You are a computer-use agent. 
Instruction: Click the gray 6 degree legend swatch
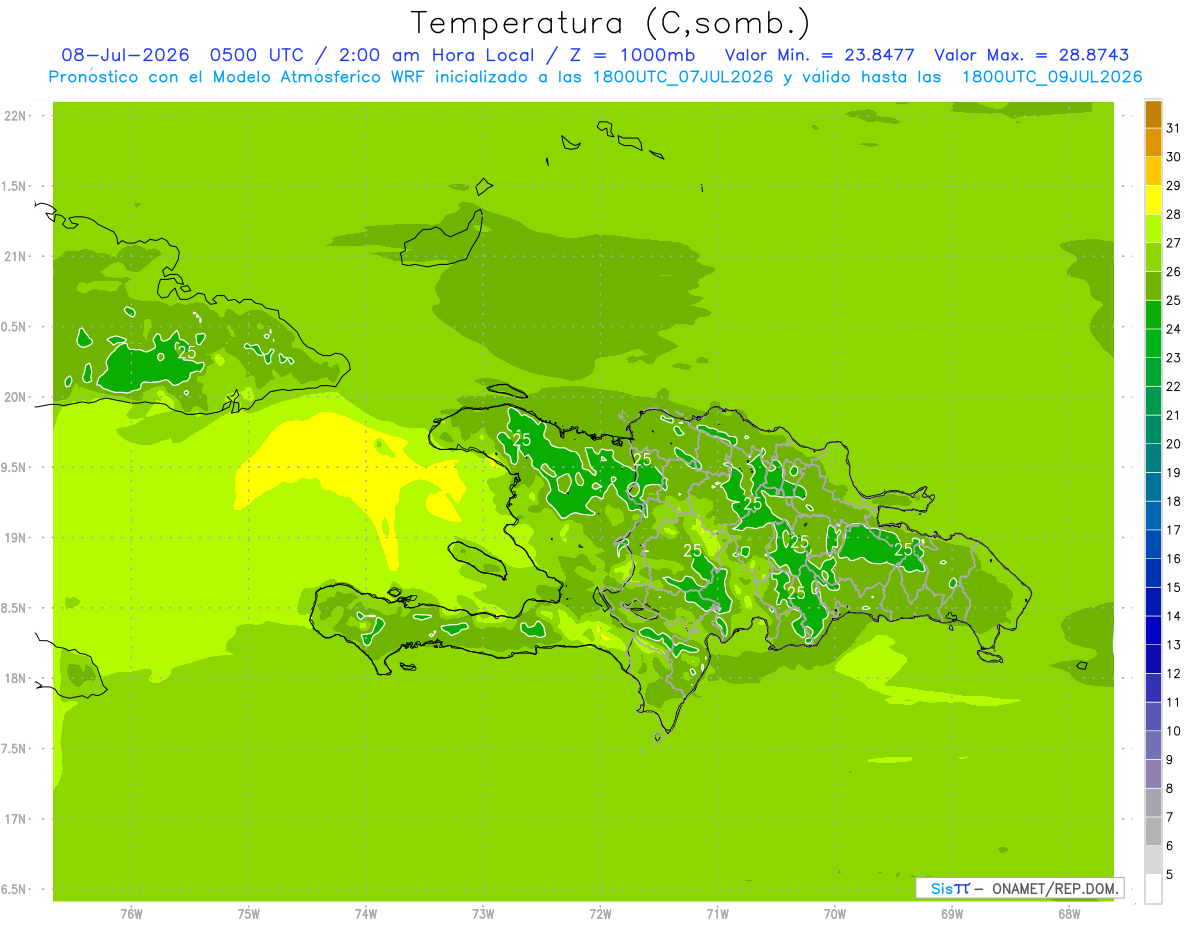pos(1153,831)
